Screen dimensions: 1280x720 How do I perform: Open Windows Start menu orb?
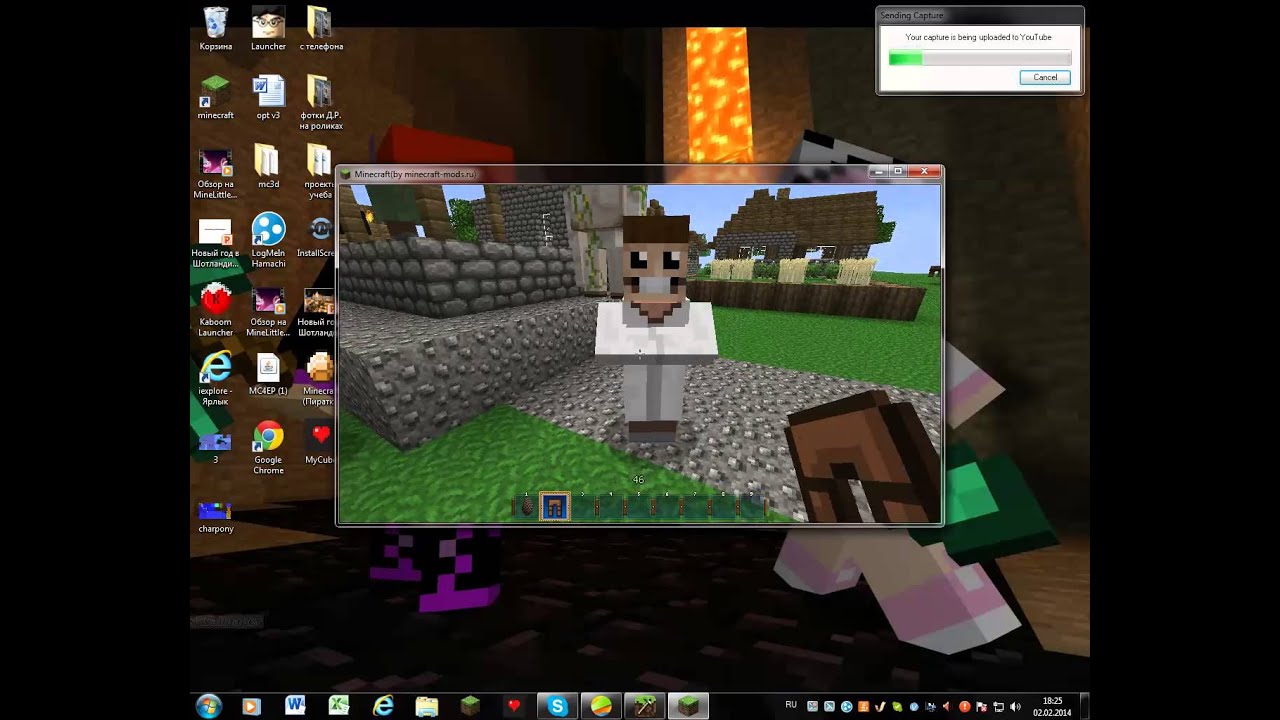pyautogui.click(x=209, y=706)
